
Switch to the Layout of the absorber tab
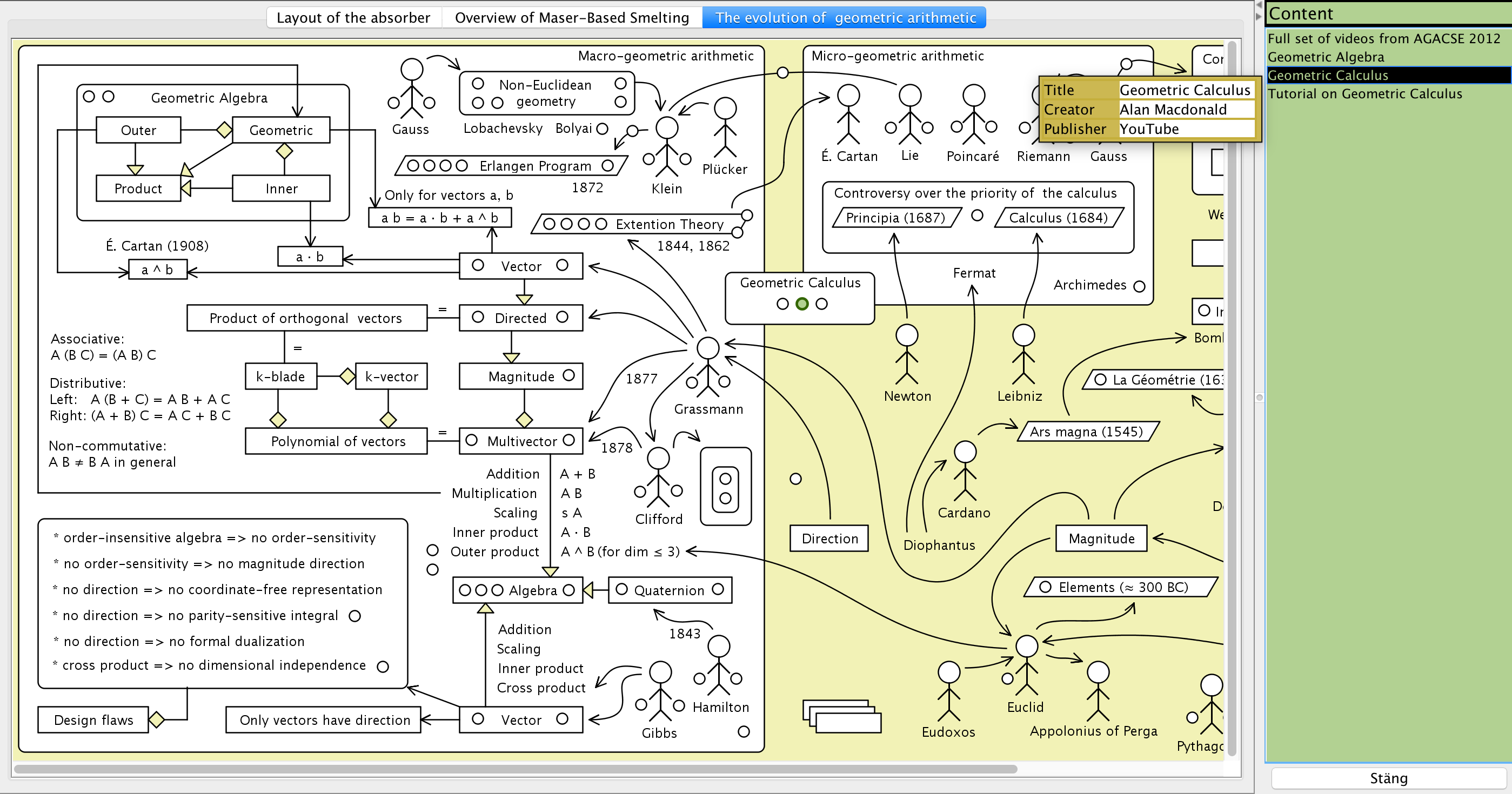(353, 18)
